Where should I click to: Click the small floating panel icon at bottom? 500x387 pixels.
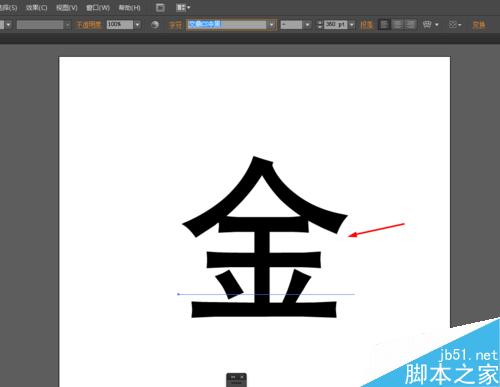pos(237,380)
